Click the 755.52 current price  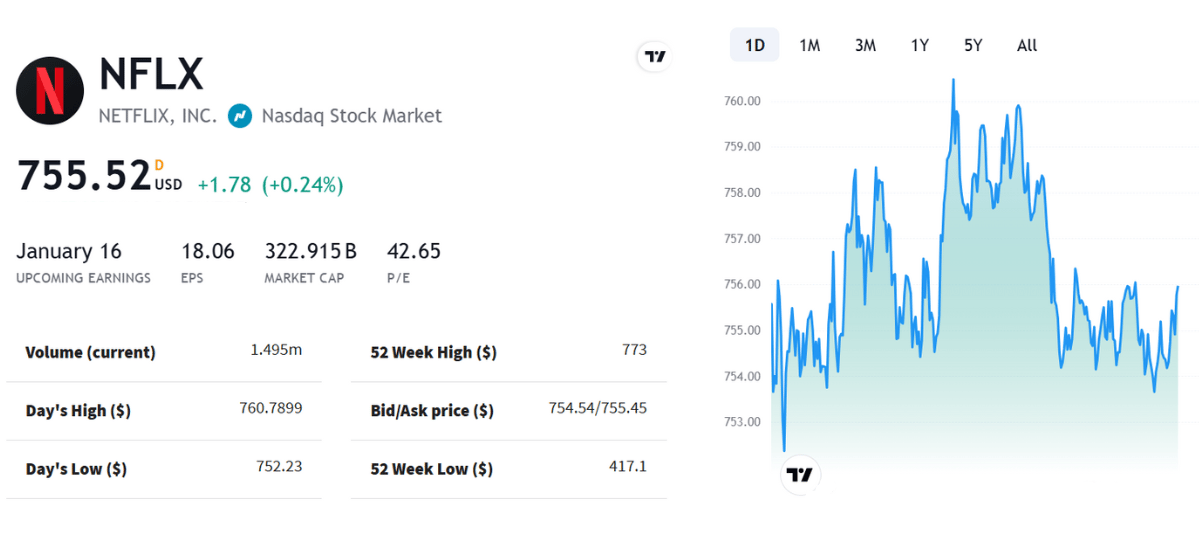(x=83, y=175)
